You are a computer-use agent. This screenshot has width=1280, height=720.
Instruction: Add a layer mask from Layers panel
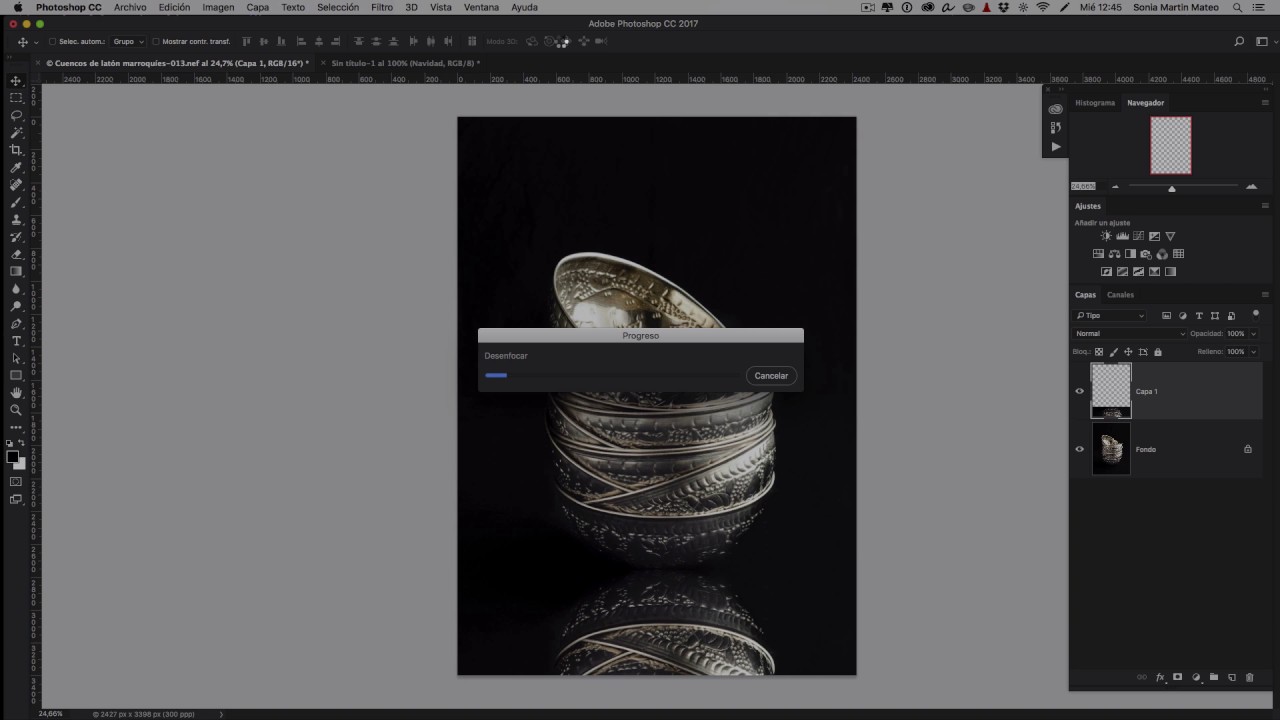point(1178,678)
